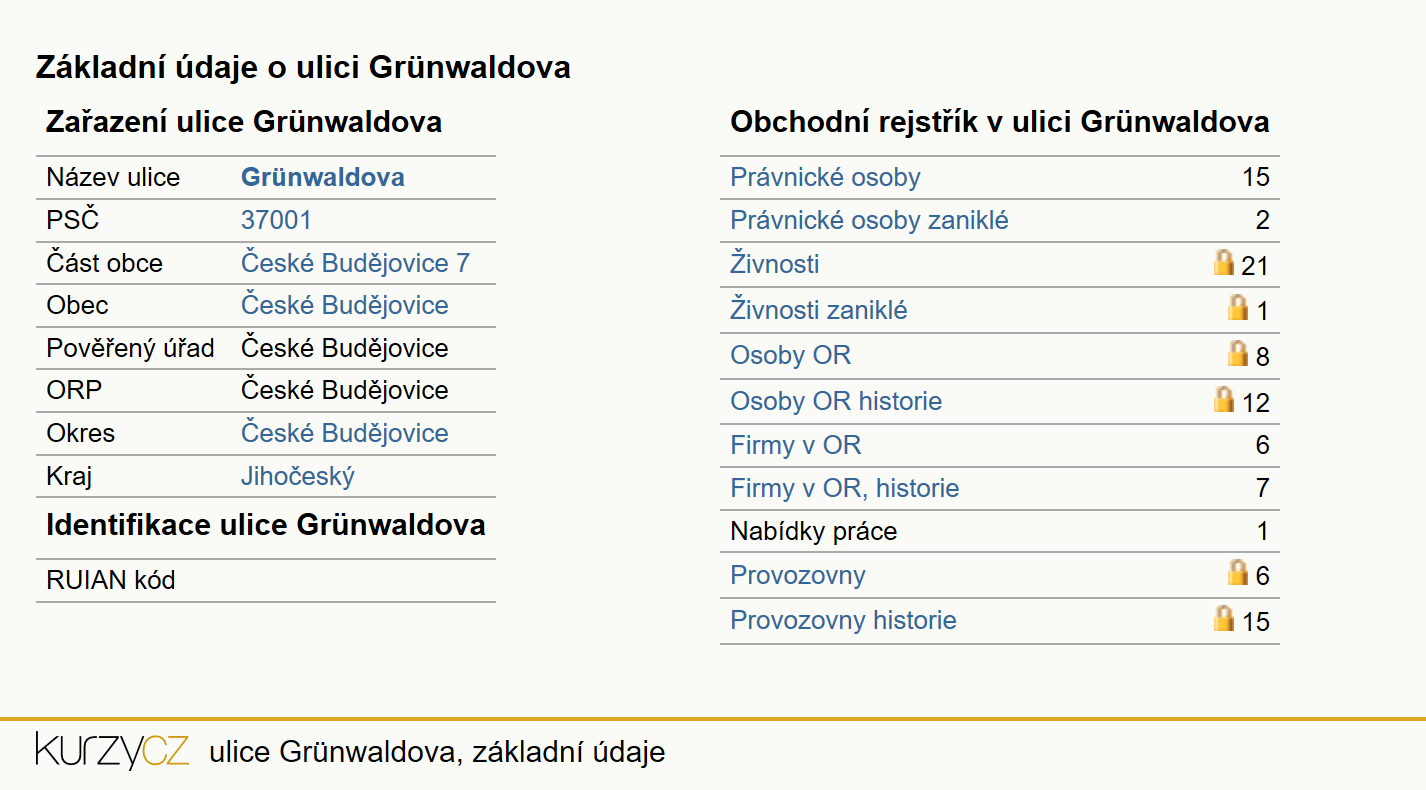Click the kurzy.cz logo in the footer
Image resolution: width=1426 pixels, height=790 pixels.
pyautogui.click(x=112, y=751)
